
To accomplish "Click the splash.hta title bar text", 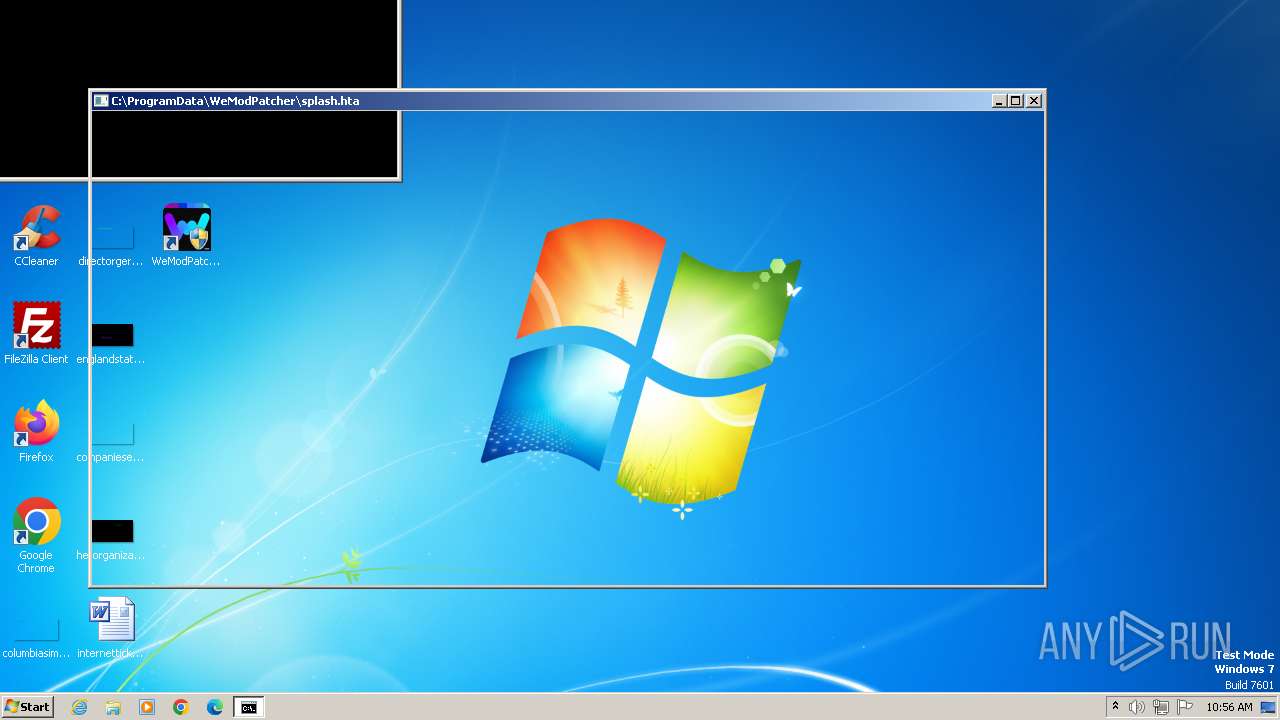I will coord(235,101).
